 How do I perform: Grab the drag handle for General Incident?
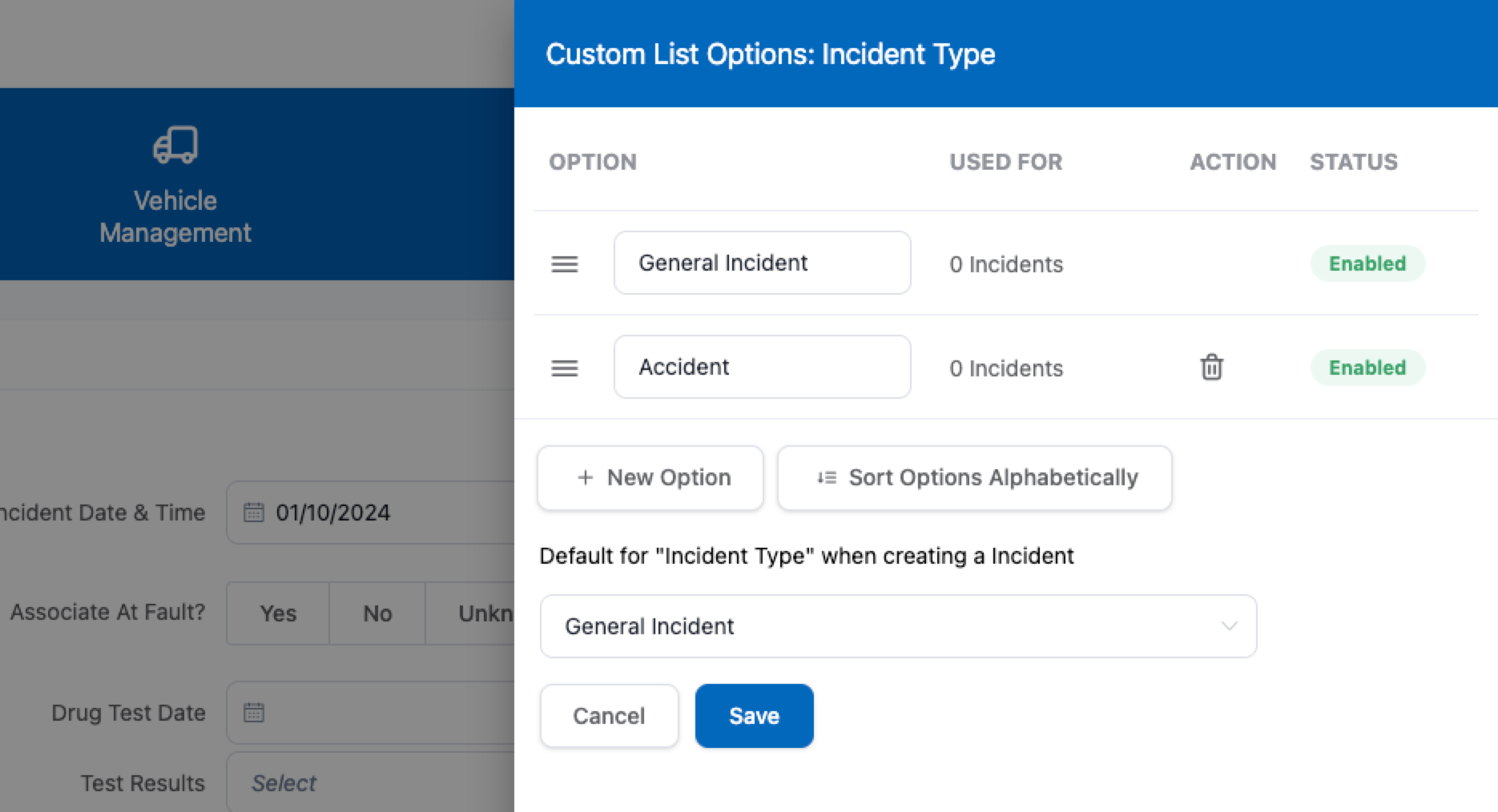tap(565, 264)
